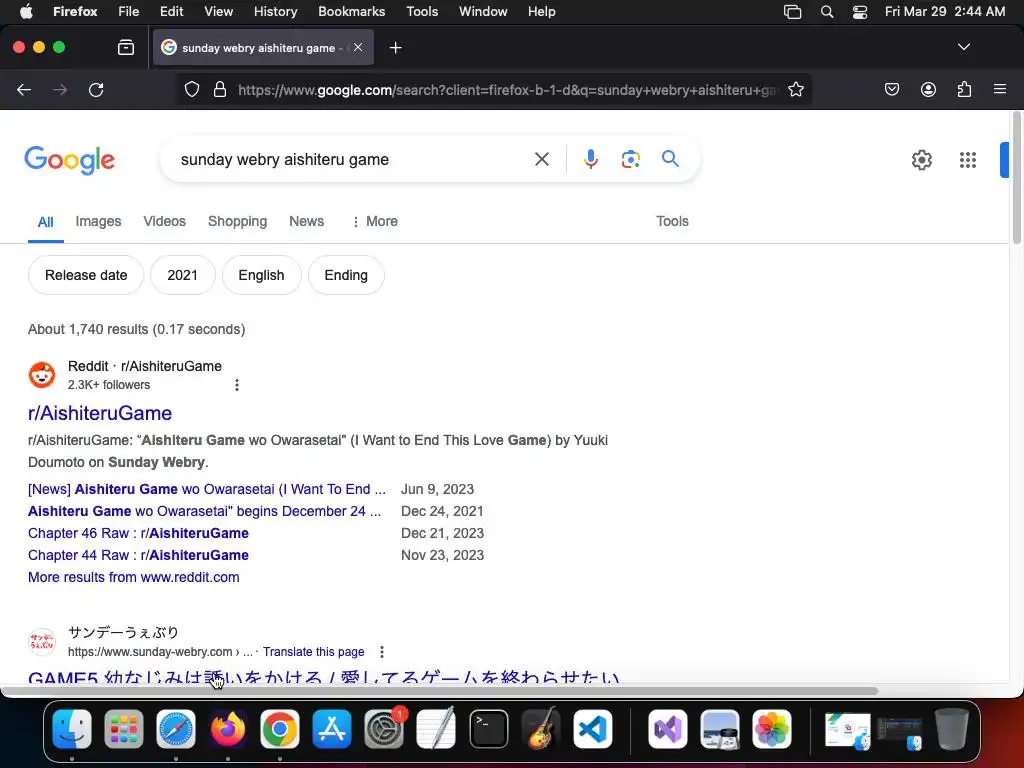This screenshot has height=768, width=1024.
Task: Open options for the Sunday Webry result
Action: pyautogui.click(x=381, y=652)
